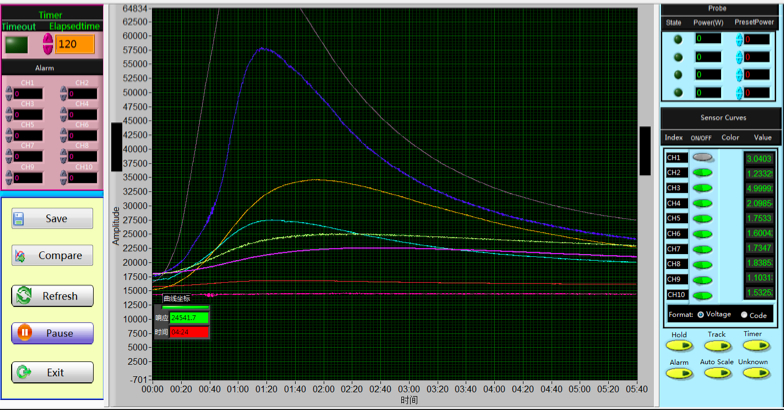Adjust the second probe PresetPower stepper

coord(739,57)
